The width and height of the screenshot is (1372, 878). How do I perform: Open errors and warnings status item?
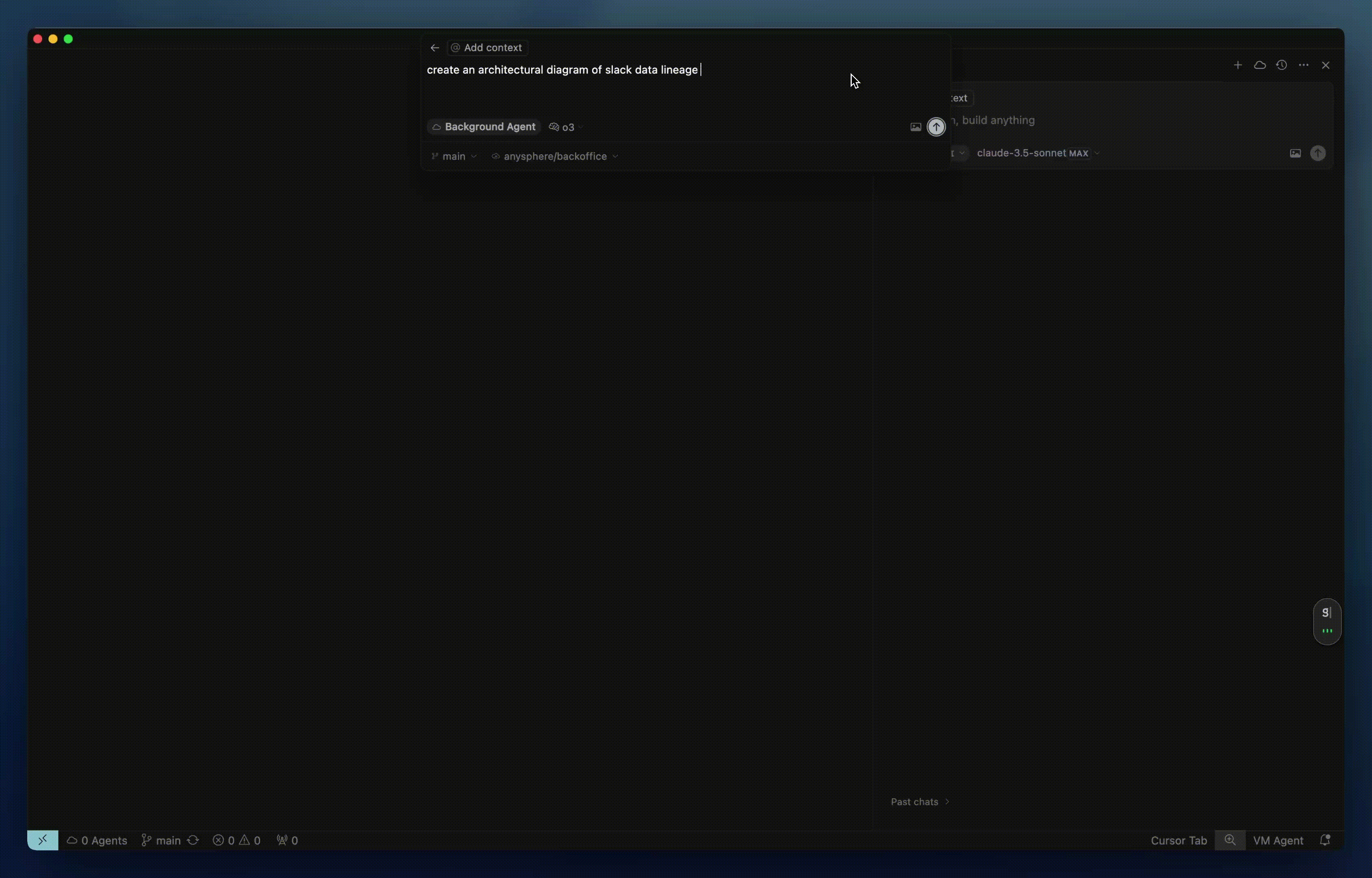[237, 840]
